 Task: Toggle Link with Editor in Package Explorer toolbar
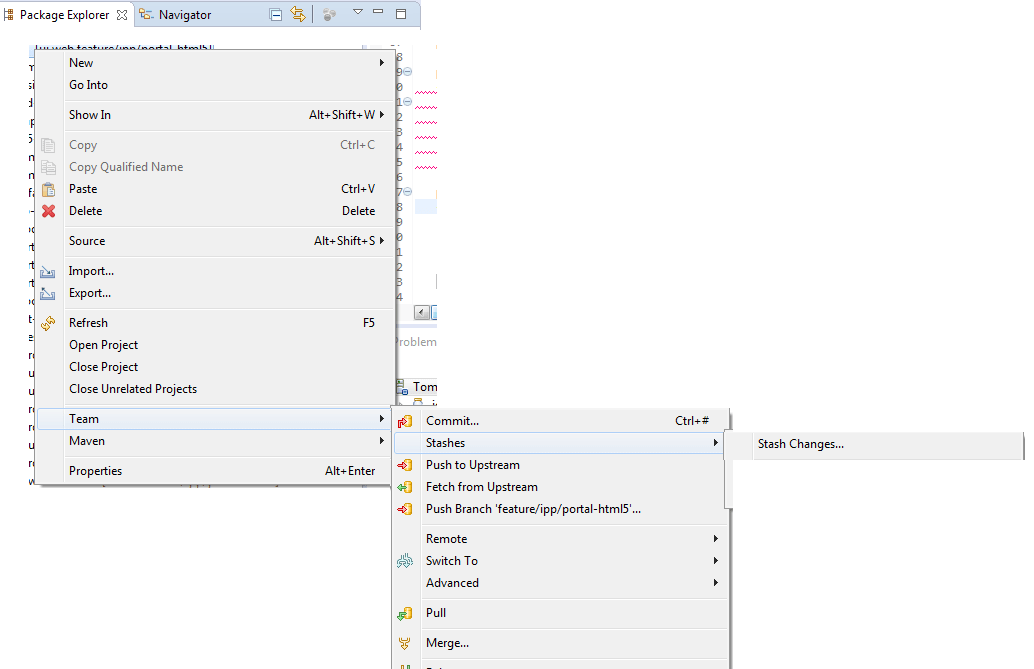[x=297, y=14]
